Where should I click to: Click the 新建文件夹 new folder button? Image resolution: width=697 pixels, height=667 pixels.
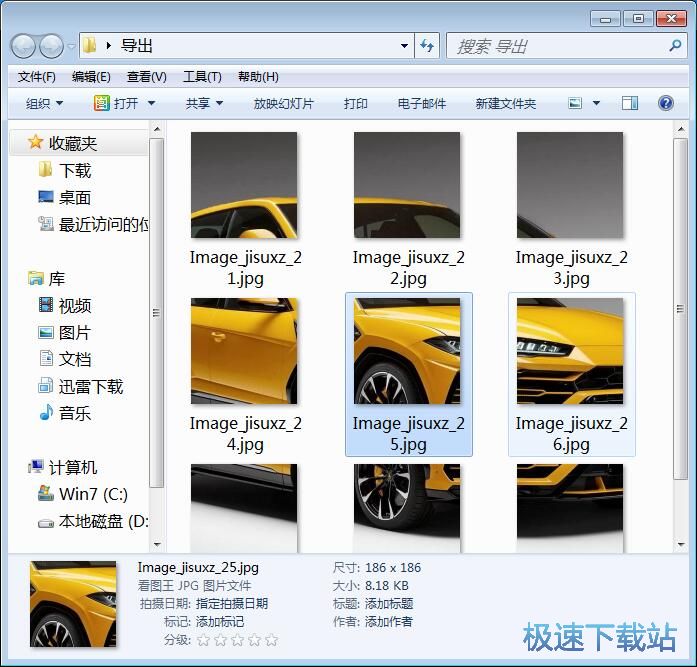coord(505,103)
